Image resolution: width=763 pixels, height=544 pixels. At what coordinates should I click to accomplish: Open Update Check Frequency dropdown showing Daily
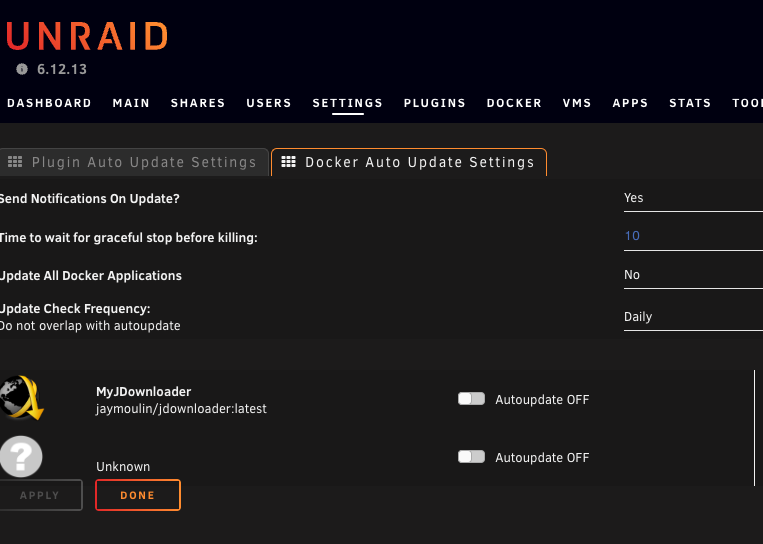pos(693,317)
